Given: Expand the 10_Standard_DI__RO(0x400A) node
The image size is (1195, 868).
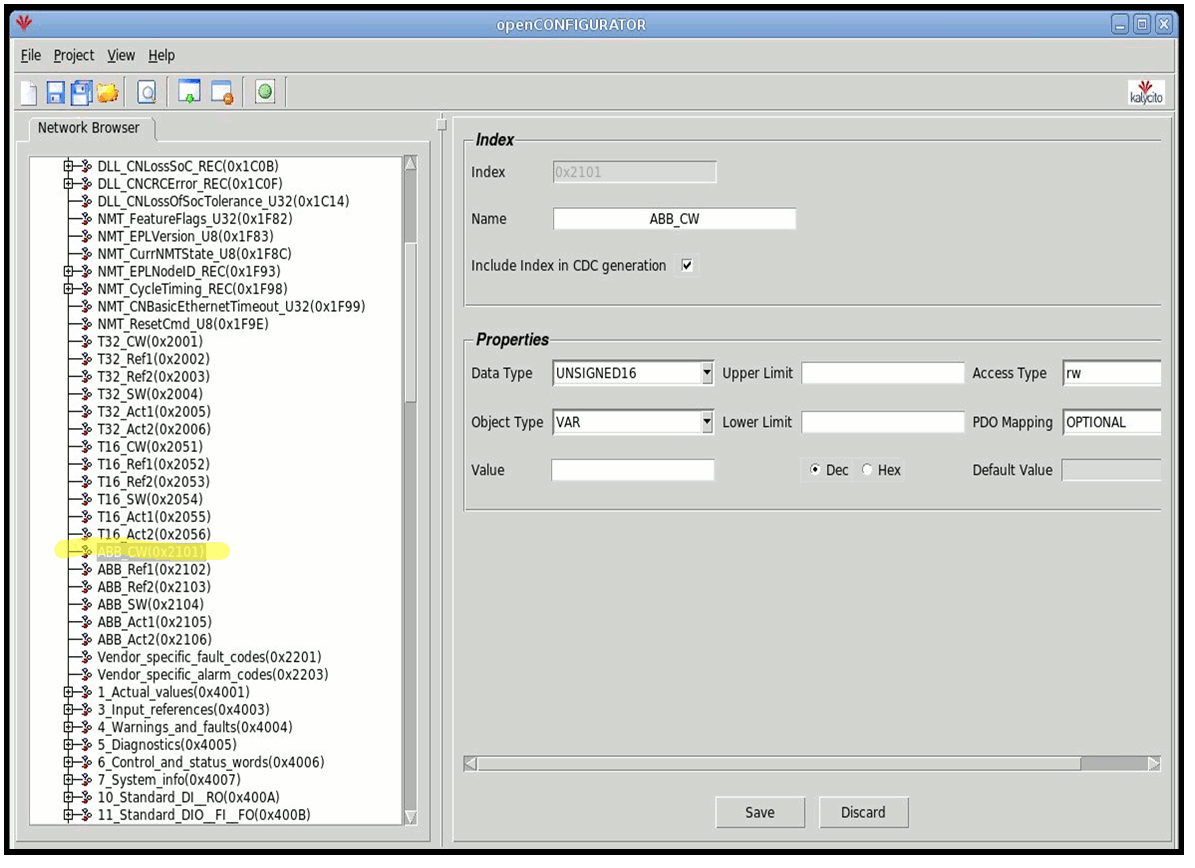Looking at the screenshot, I should tap(69, 796).
